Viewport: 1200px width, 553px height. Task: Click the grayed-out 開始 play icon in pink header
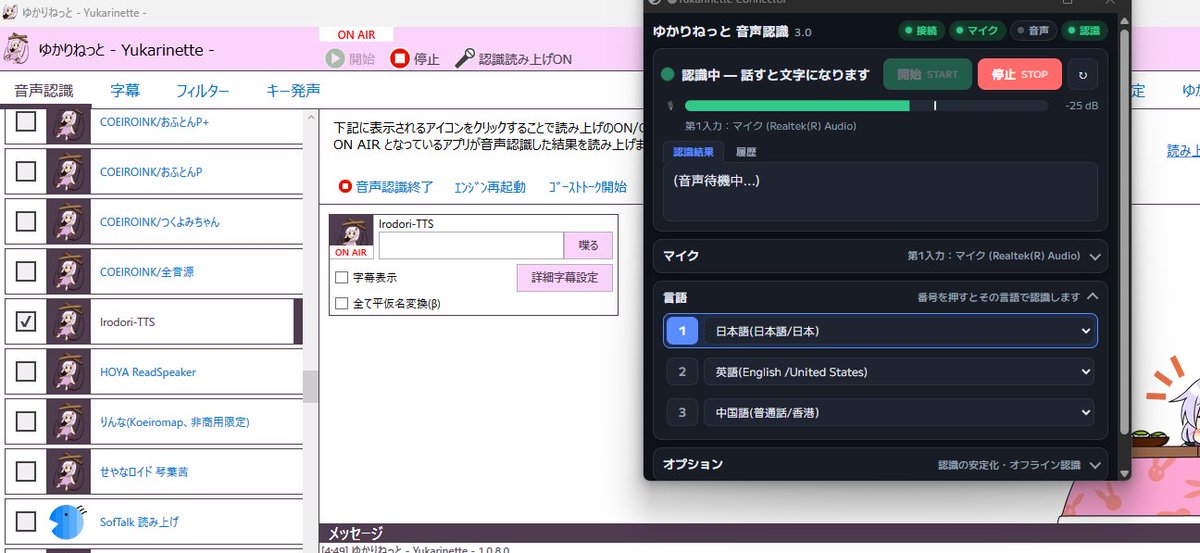(x=335, y=59)
